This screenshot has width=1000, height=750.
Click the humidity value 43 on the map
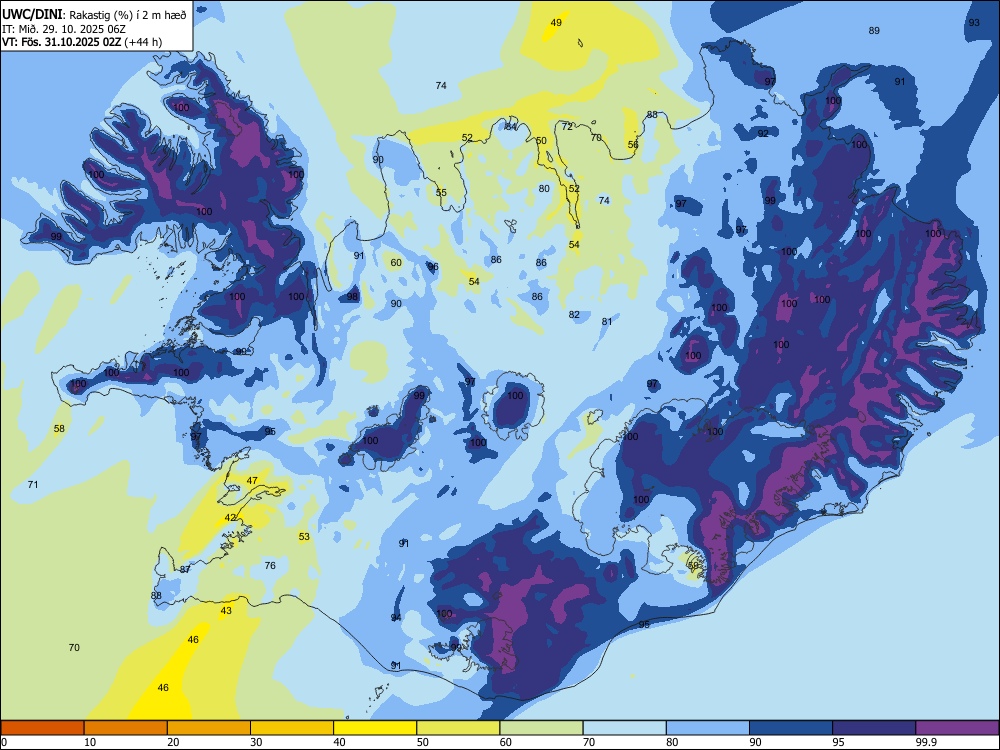pyautogui.click(x=226, y=611)
